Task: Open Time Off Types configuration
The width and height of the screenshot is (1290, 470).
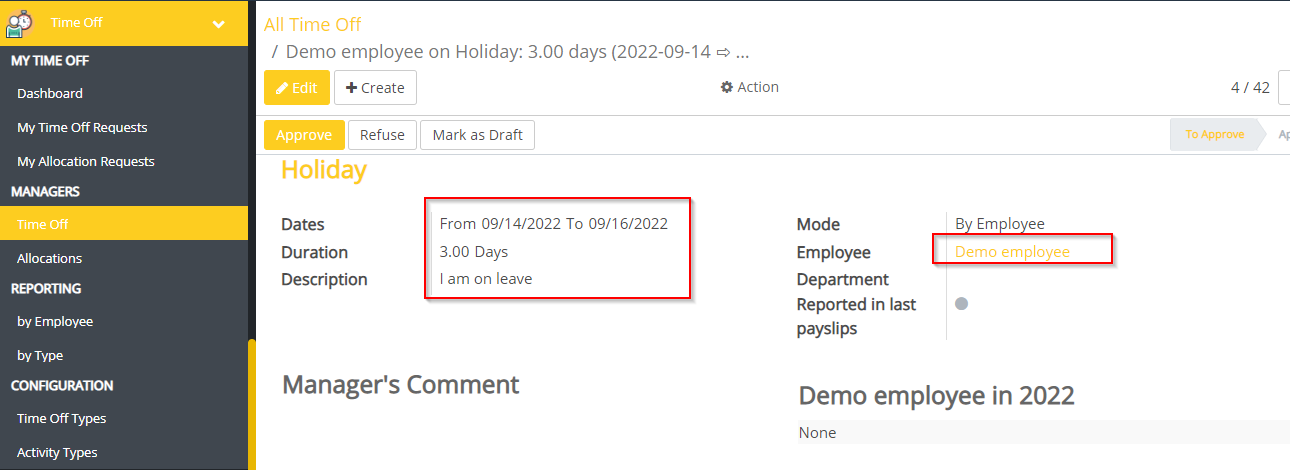Action: pos(62,418)
